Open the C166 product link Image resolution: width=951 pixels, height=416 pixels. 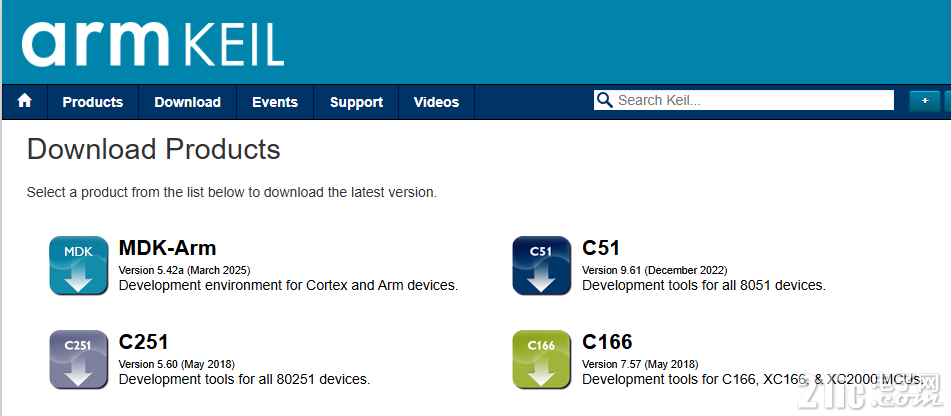click(607, 342)
